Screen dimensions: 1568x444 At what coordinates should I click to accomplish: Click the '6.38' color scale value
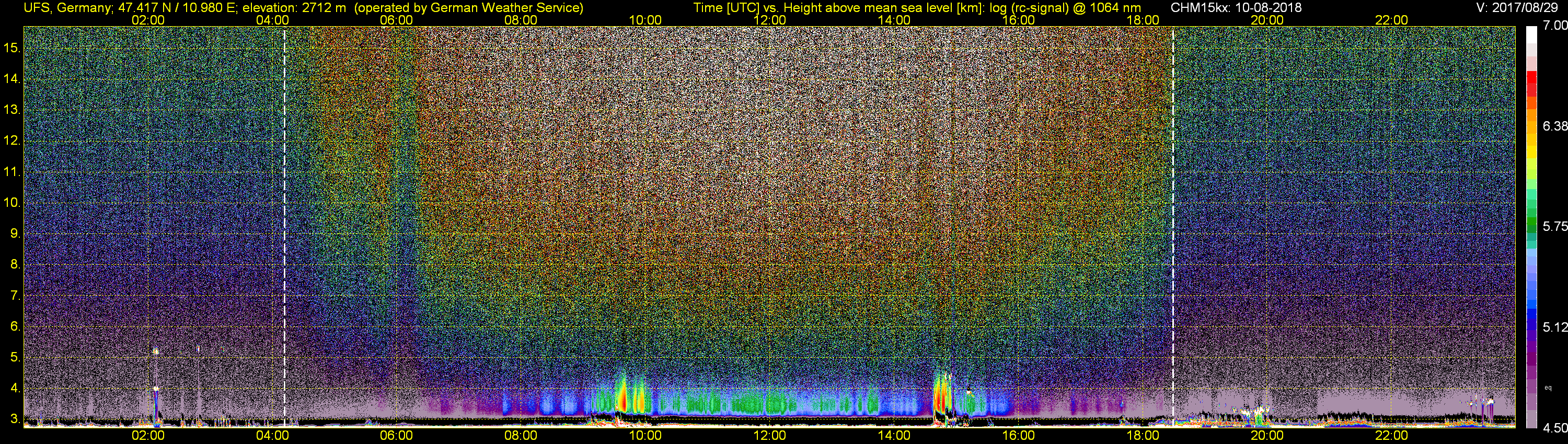coord(1555,126)
